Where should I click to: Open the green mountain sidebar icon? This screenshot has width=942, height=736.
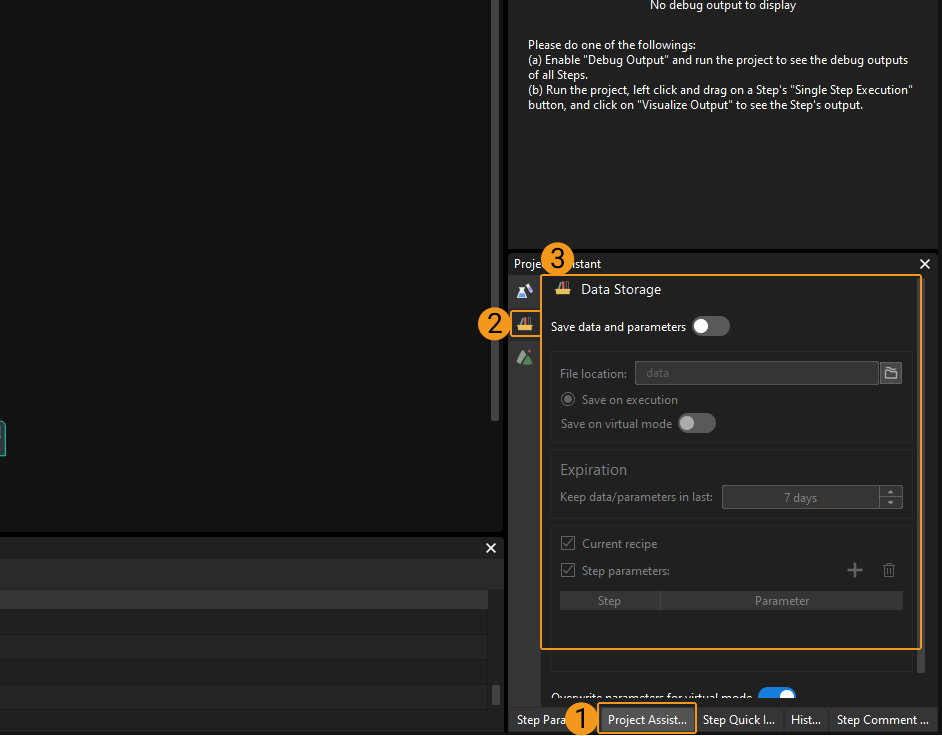pos(524,357)
